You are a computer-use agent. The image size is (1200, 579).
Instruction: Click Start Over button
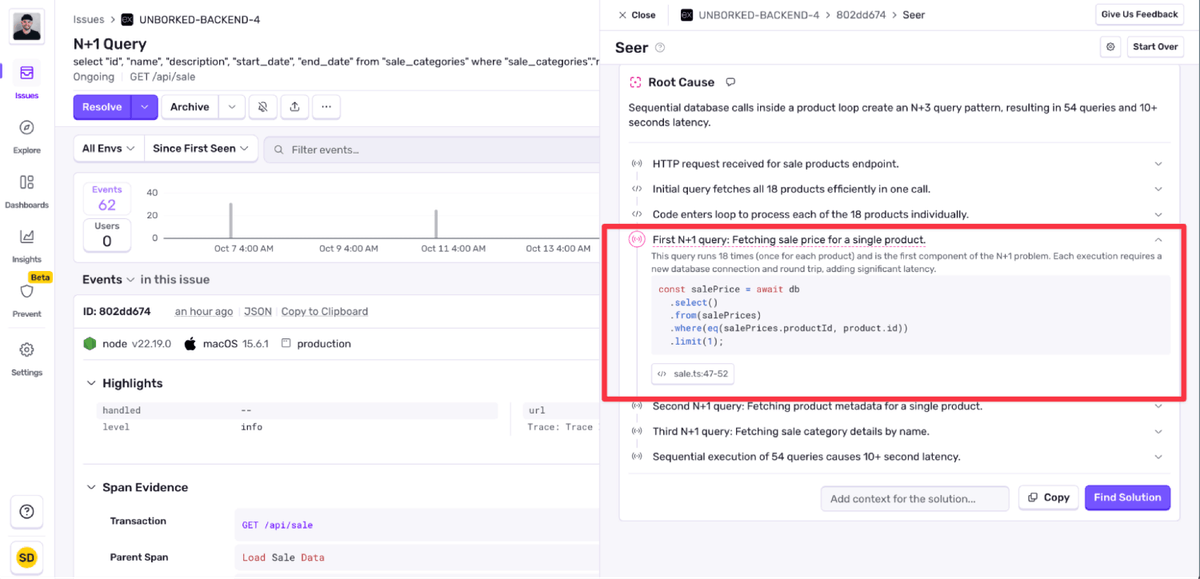[1155, 47]
